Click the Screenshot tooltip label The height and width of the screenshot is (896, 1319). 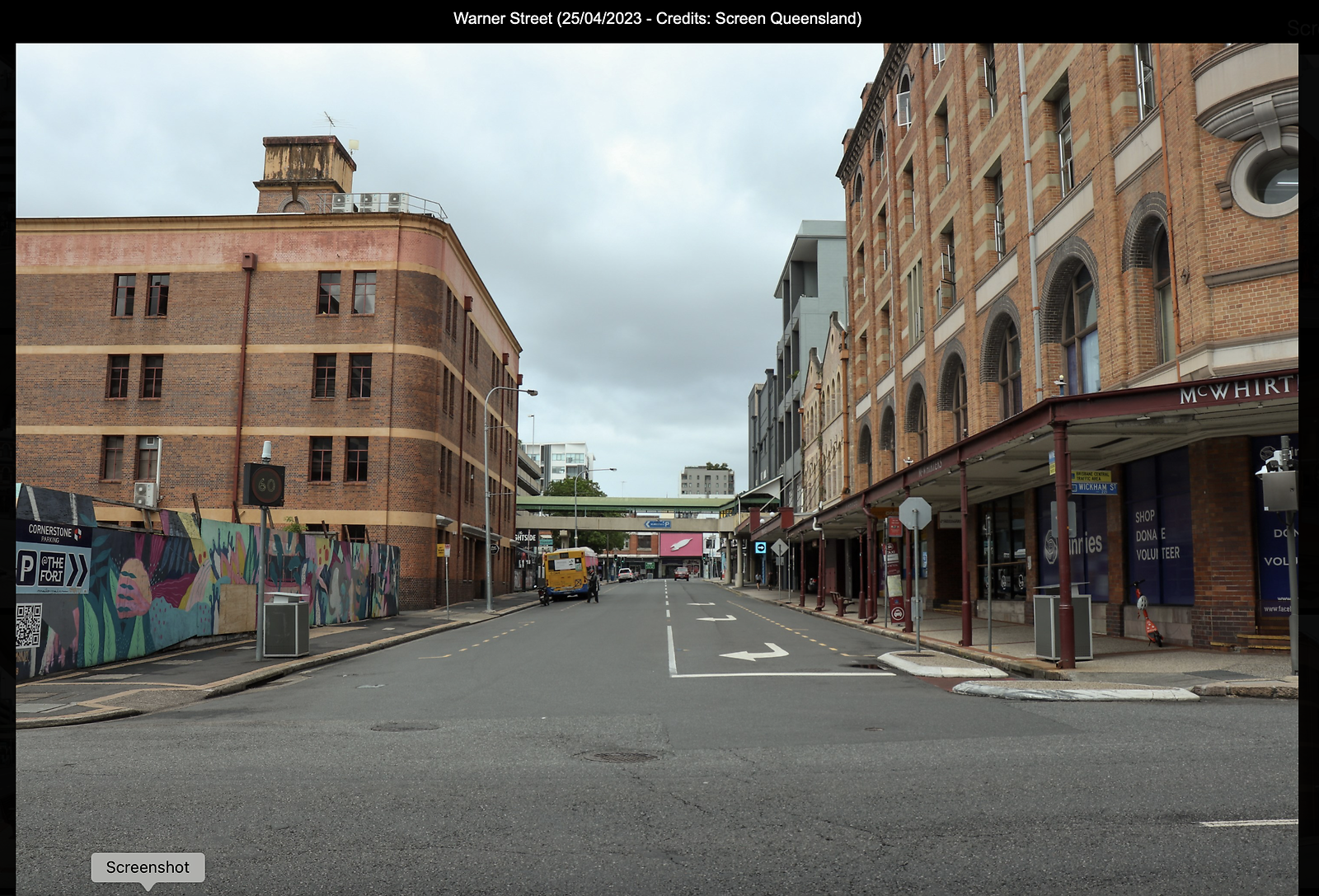point(148,867)
